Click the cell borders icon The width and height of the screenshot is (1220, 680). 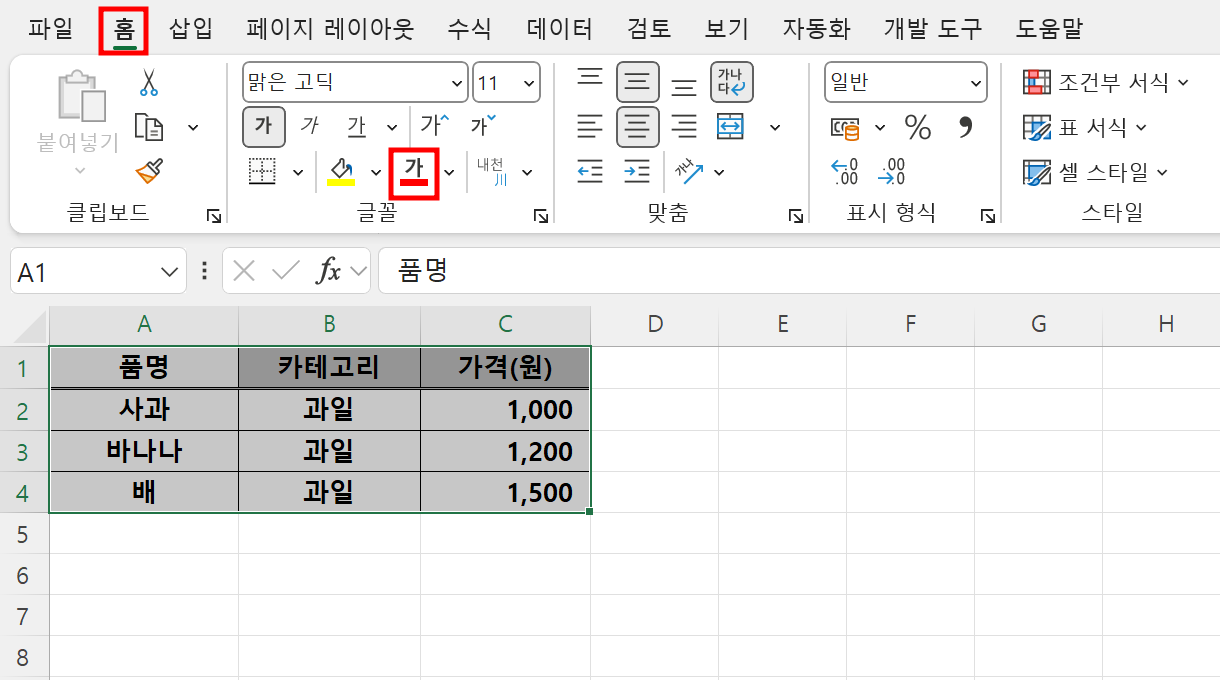(262, 172)
